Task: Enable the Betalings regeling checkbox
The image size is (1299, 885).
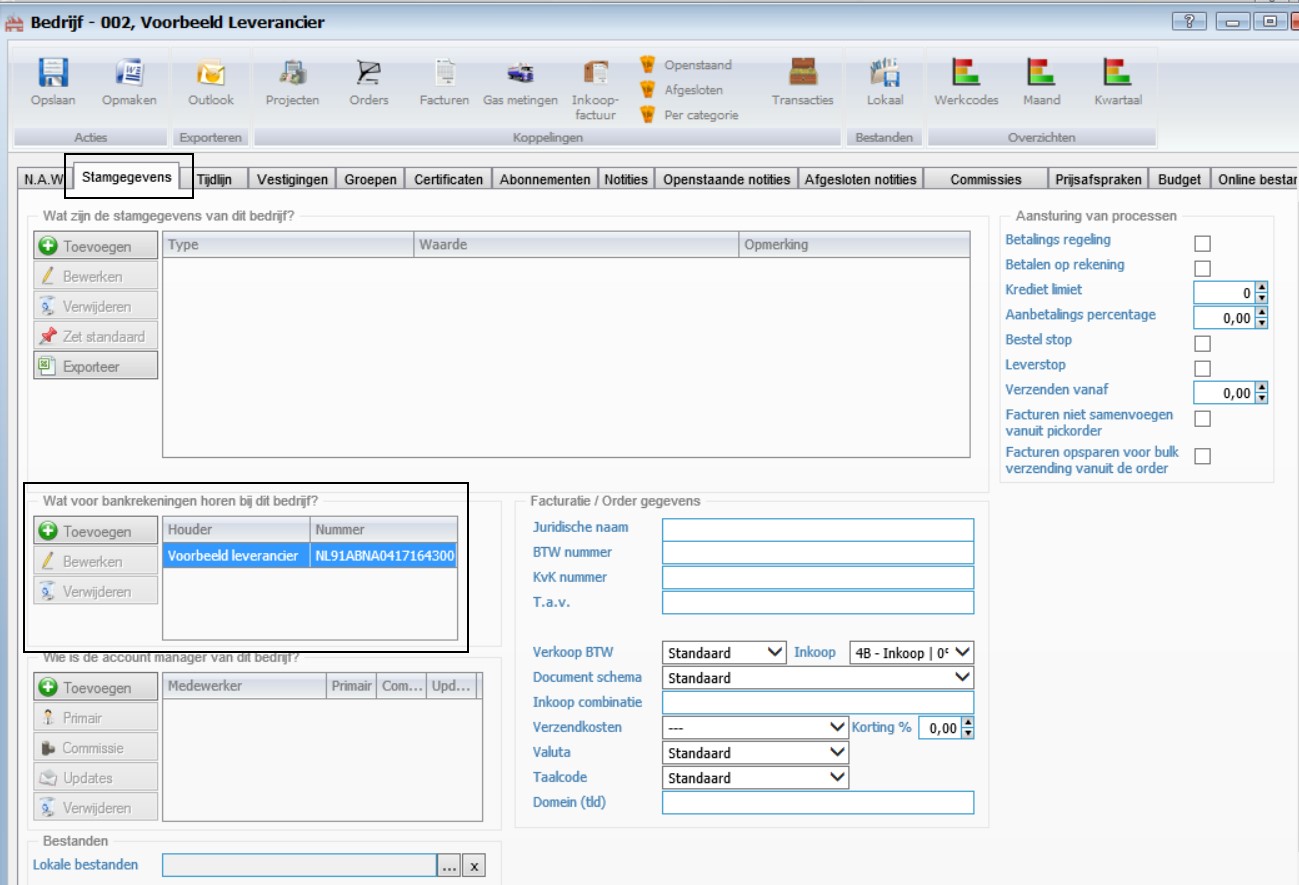Action: tap(1203, 244)
